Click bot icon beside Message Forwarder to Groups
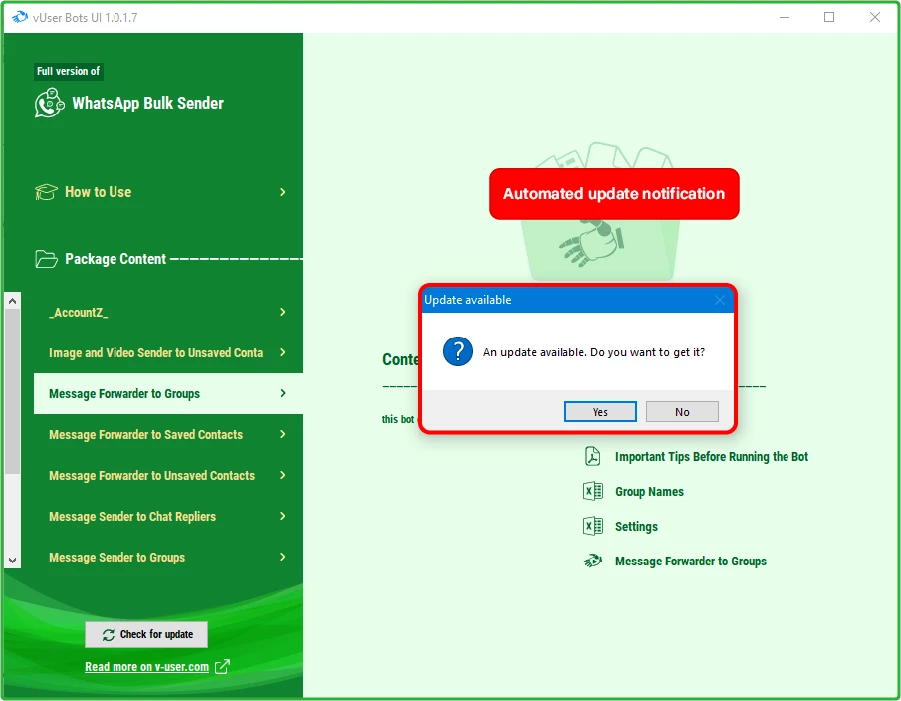 click(592, 561)
